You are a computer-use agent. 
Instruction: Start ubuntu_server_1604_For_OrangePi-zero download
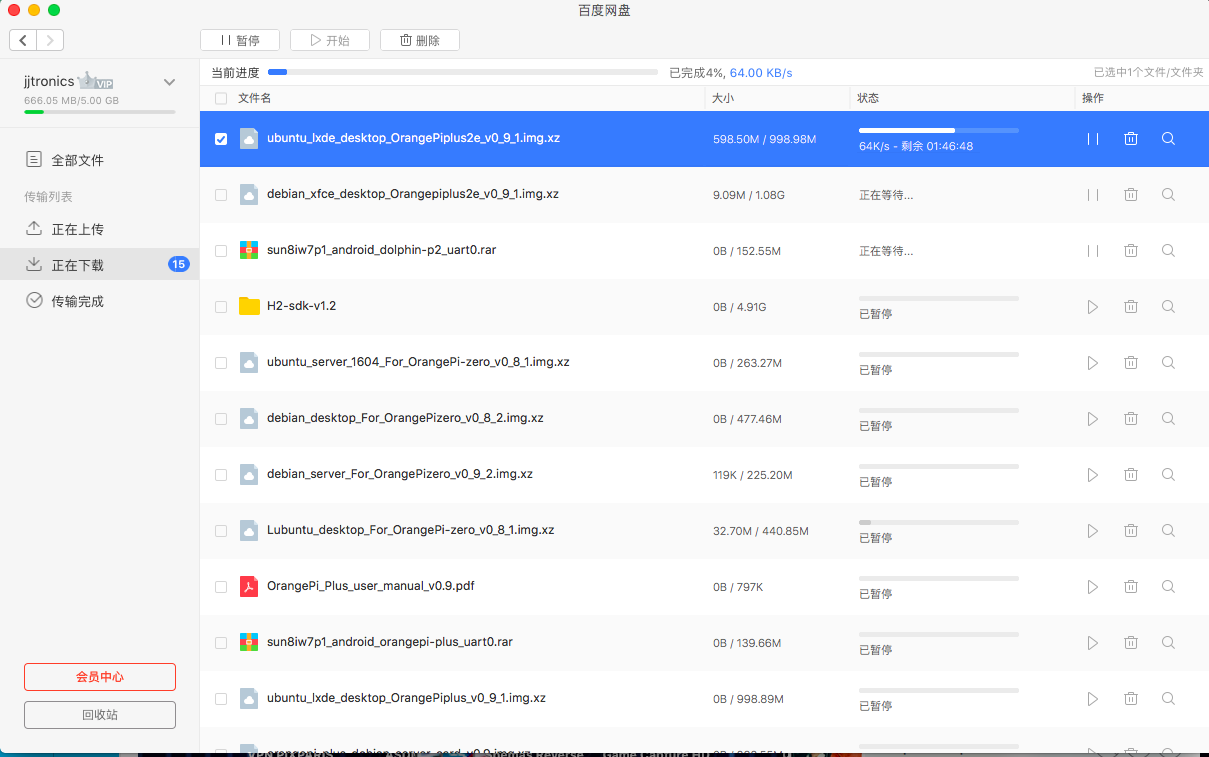(x=1093, y=363)
